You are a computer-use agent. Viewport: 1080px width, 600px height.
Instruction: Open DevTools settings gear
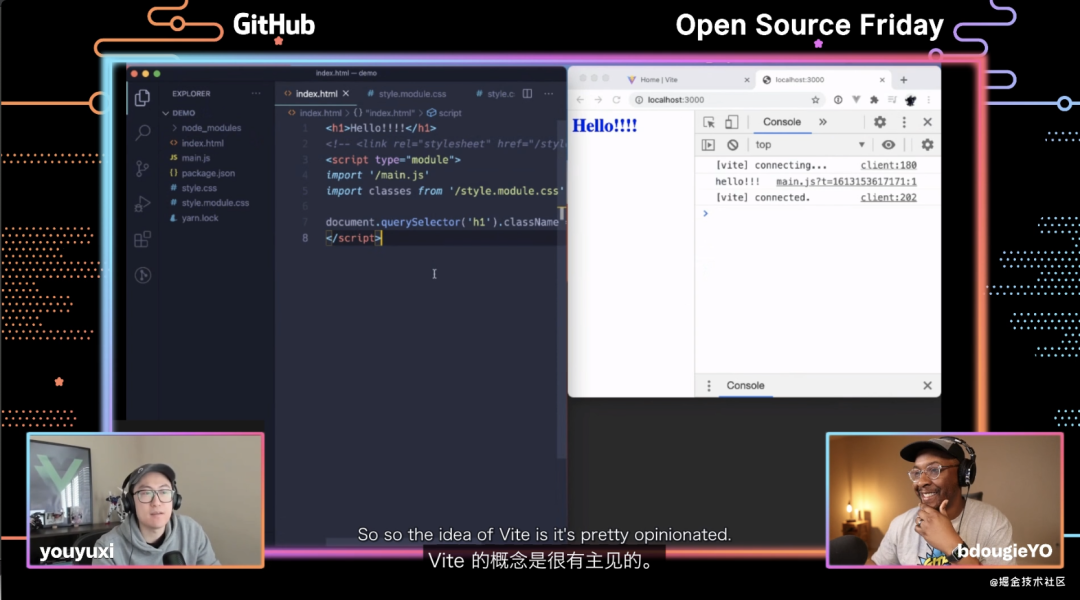880,122
